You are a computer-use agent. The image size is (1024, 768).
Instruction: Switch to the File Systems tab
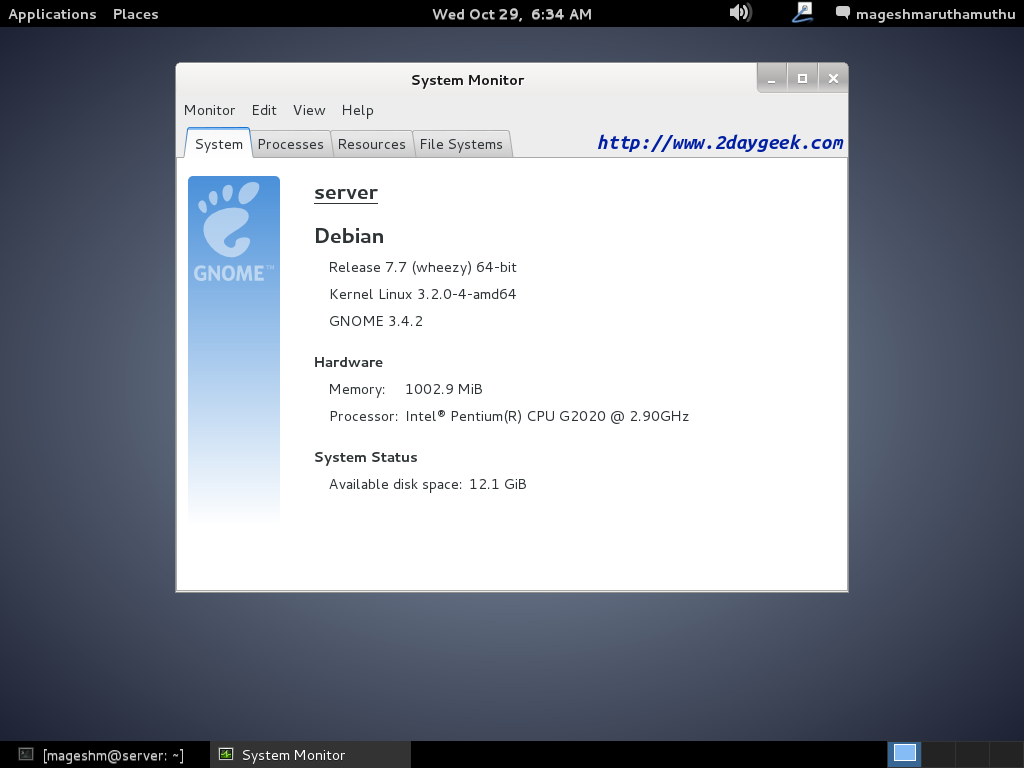pyautogui.click(x=461, y=144)
